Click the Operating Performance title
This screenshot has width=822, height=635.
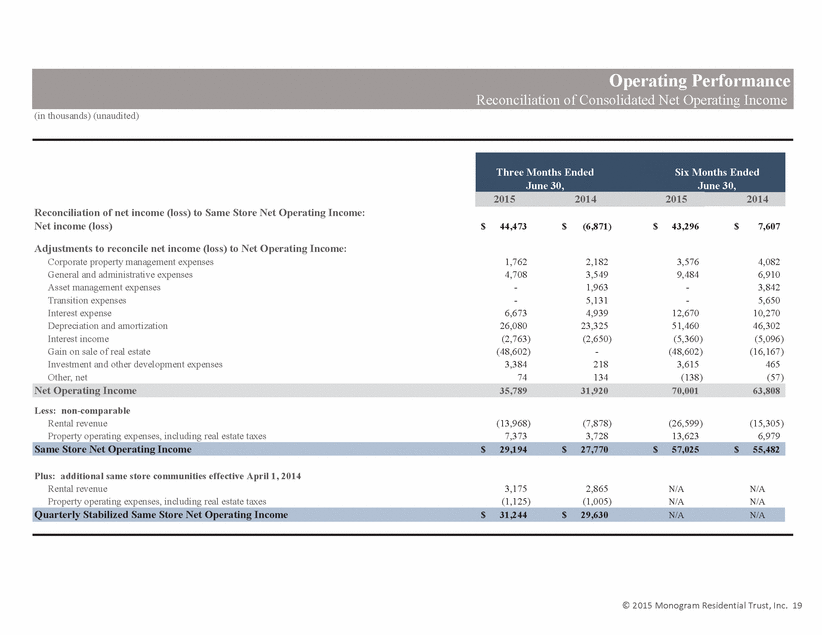coord(699,81)
